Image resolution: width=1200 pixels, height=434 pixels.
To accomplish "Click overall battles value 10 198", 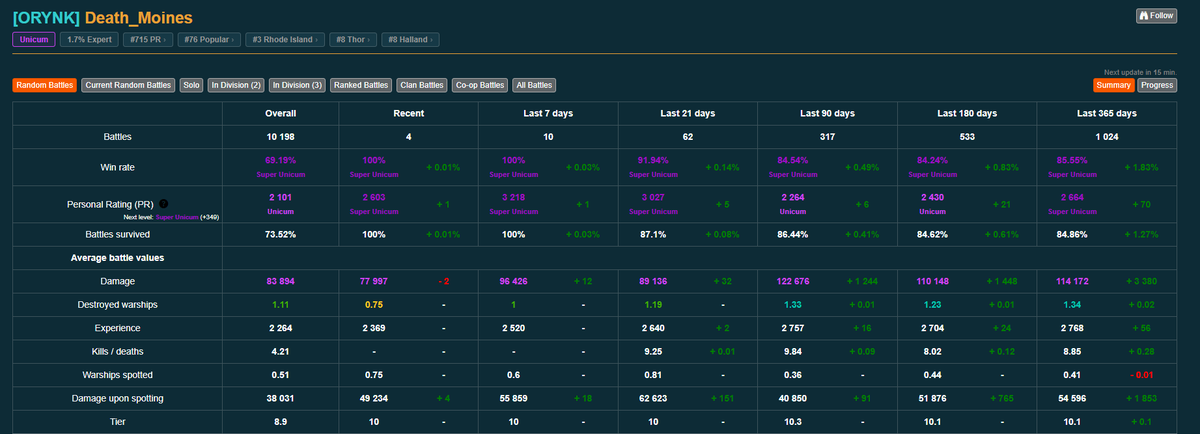I will tap(280, 135).
